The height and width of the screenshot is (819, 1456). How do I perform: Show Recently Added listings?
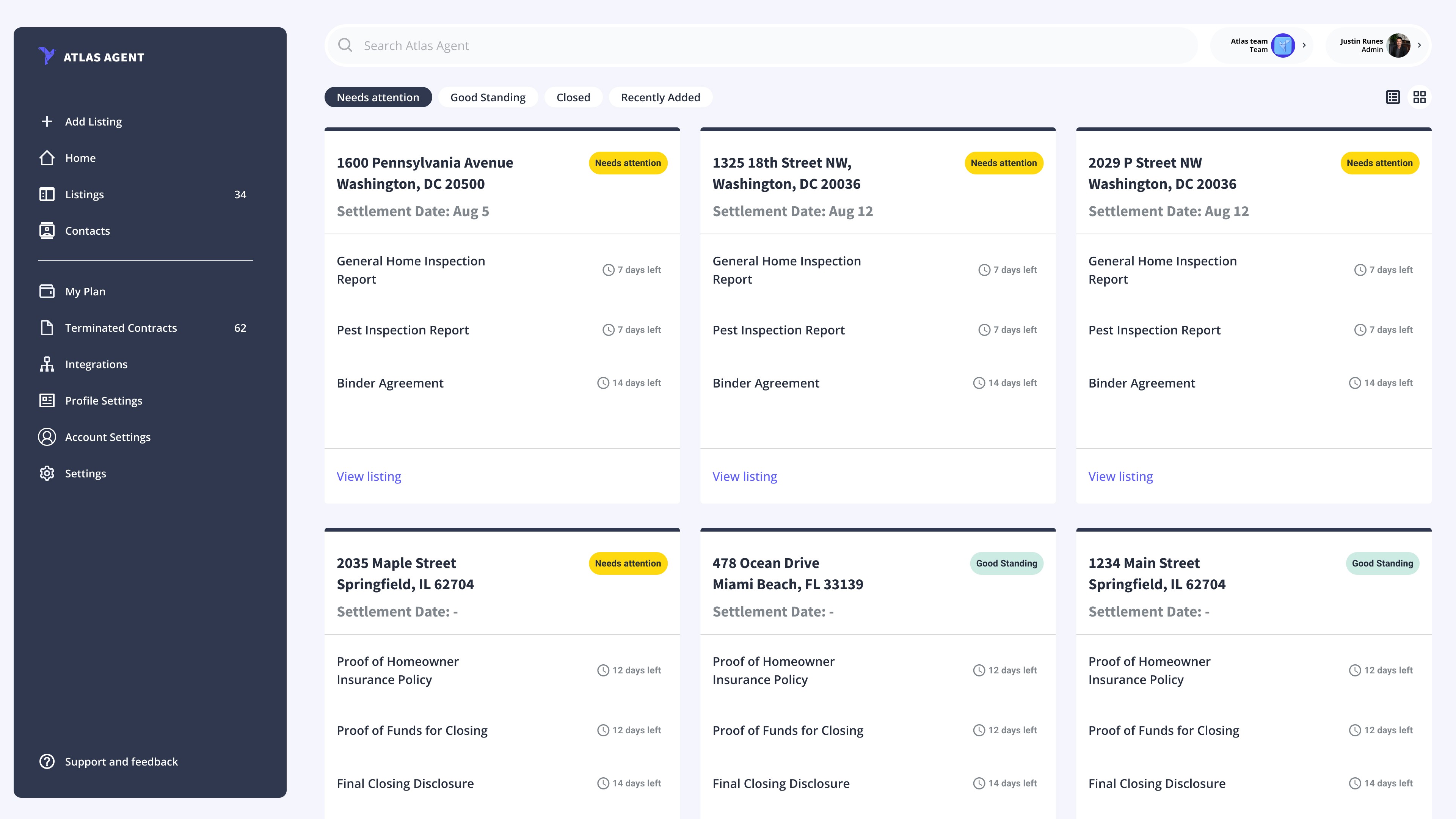(x=660, y=97)
